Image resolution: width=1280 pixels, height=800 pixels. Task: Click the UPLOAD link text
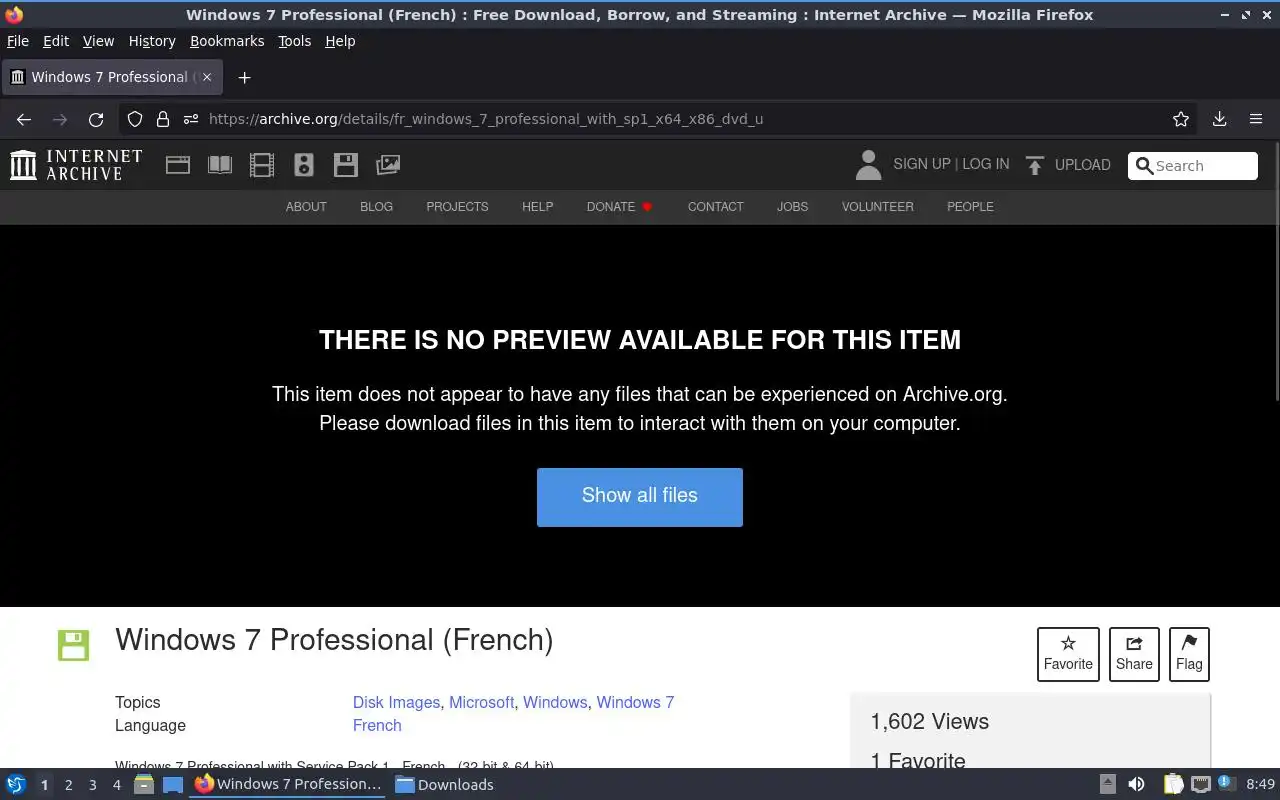coord(1083,165)
